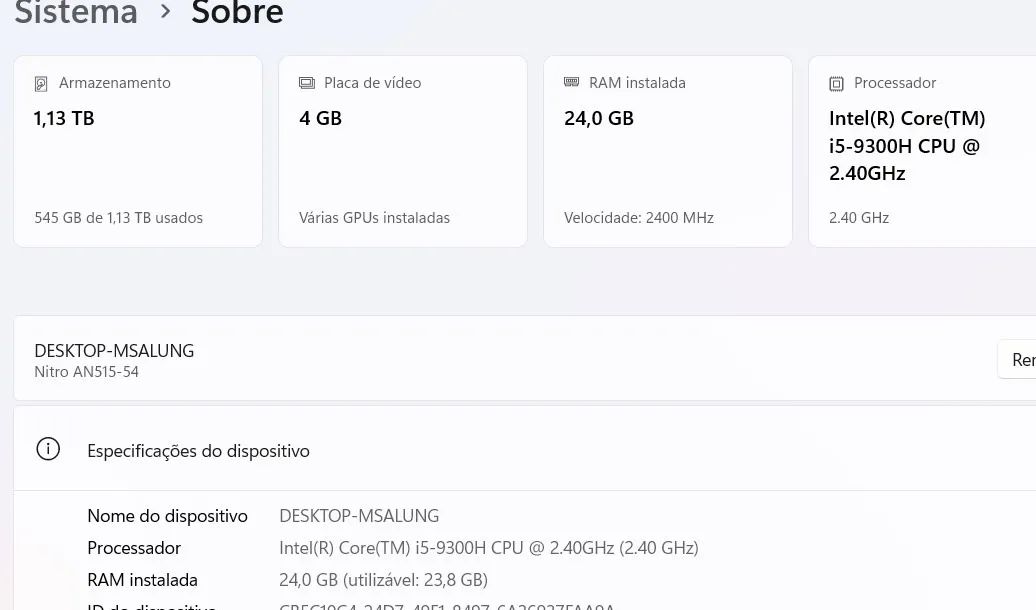Click the Renomear este PC button

[1020, 359]
